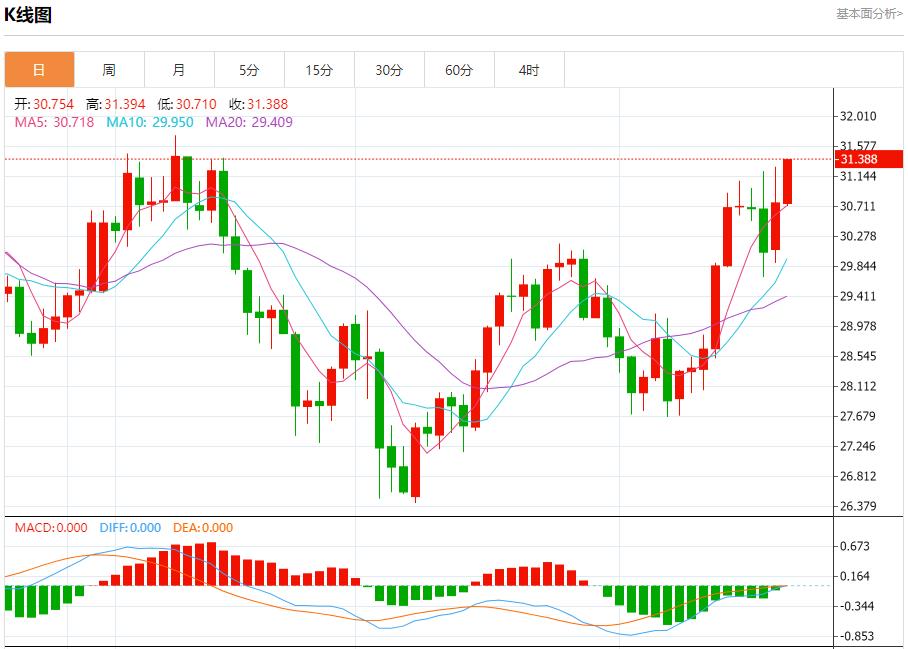Choose the 30分 timeframe tab
908x649 pixels.
coord(389,70)
